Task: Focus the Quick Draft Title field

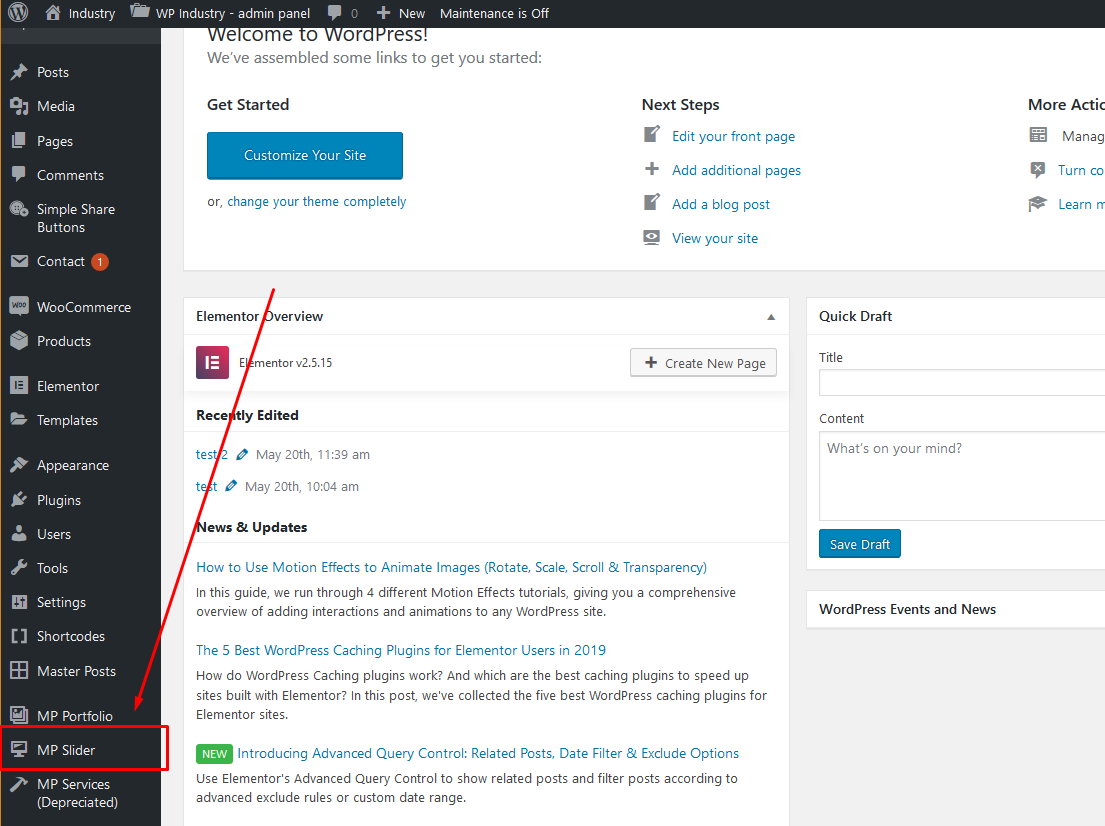Action: 960,383
